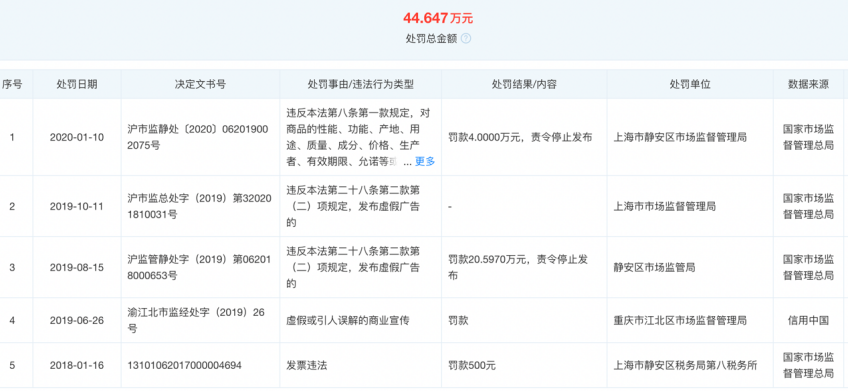Click the 数据来源 column header

(809, 84)
